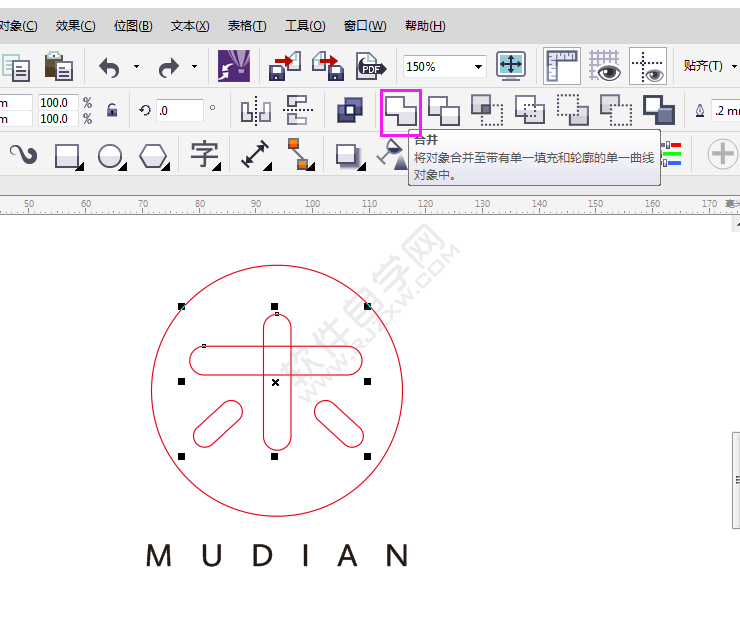Open the 对象(C) menu

[x=18, y=25]
